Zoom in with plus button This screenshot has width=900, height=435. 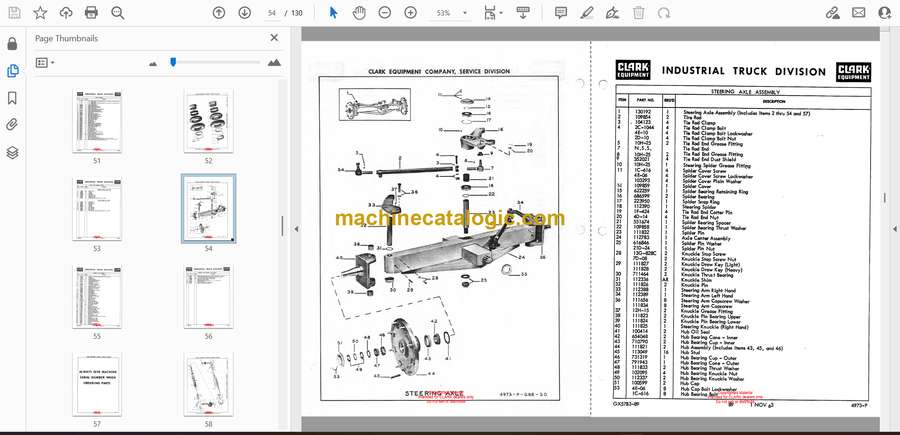pyautogui.click(x=410, y=13)
